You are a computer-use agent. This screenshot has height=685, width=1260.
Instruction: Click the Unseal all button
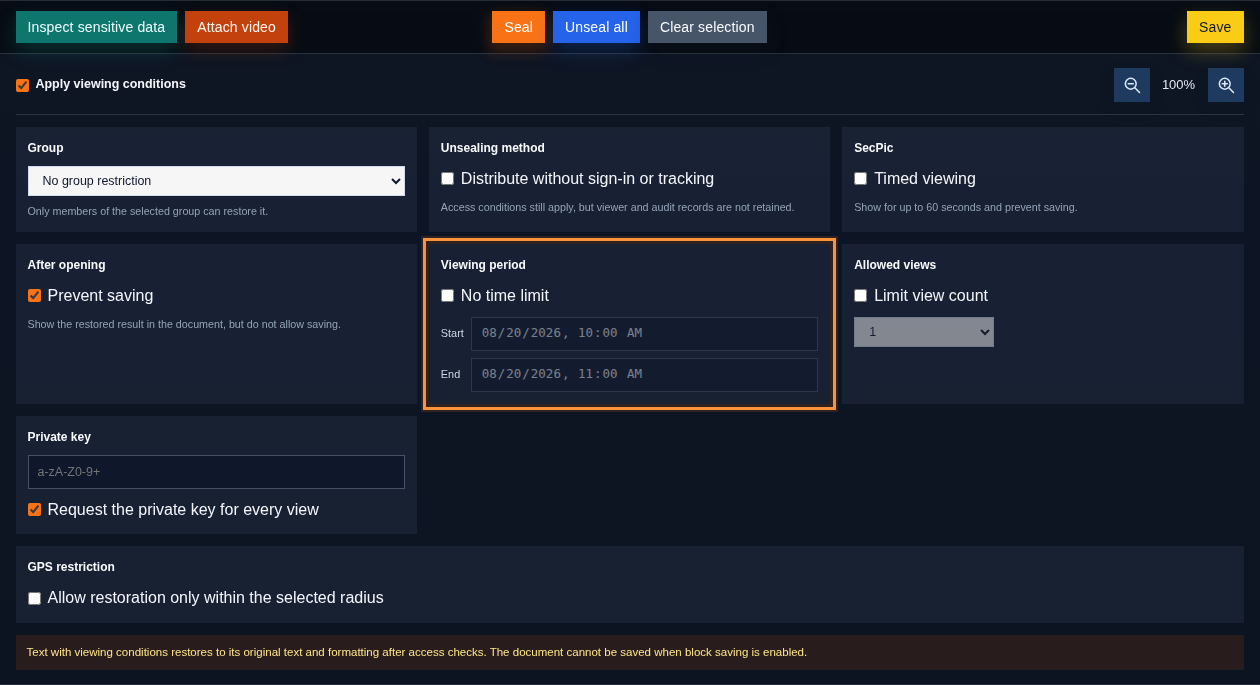point(596,27)
